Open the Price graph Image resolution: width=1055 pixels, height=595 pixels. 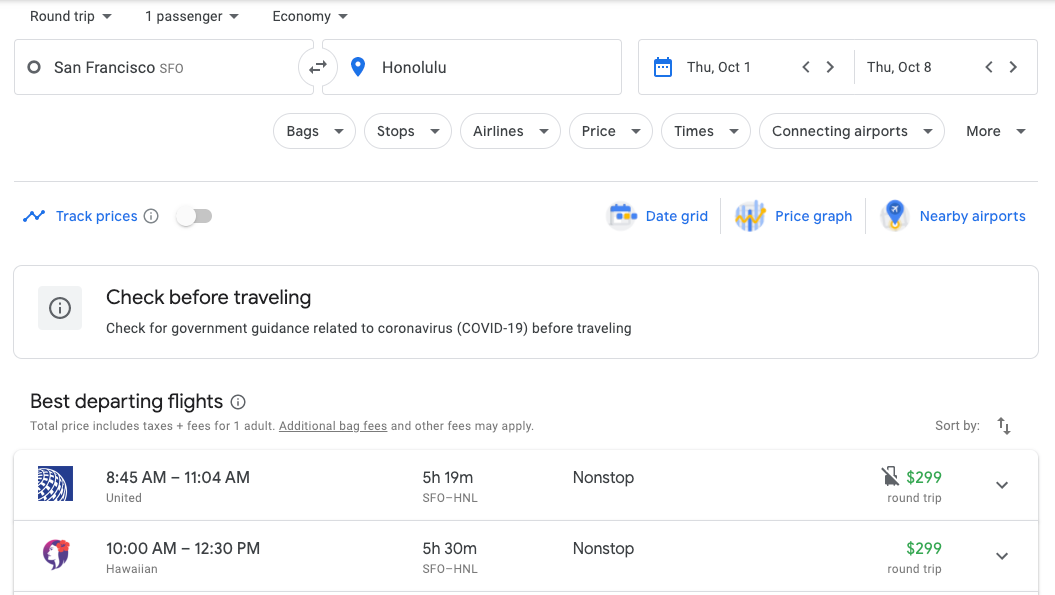coord(794,216)
